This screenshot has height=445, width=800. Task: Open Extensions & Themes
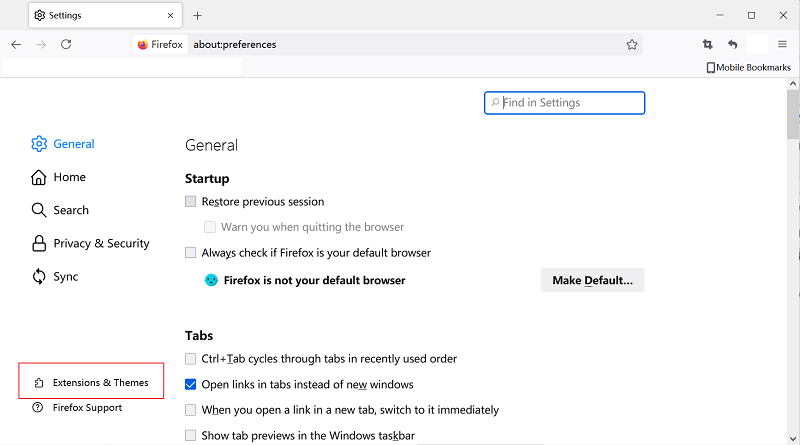pyautogui.click(x=91, y=382)
